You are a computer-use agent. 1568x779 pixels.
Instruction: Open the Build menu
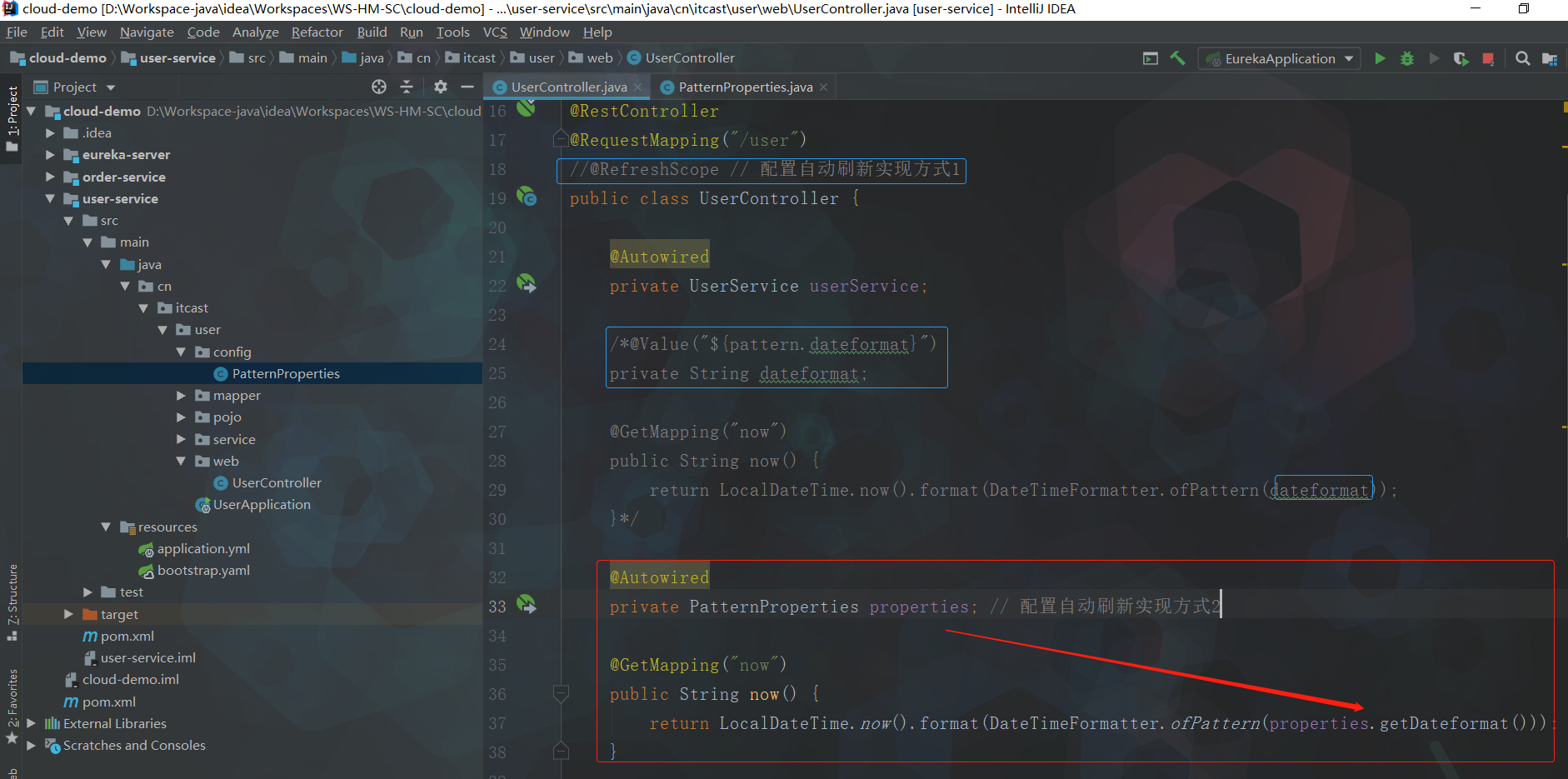[372, 32]
